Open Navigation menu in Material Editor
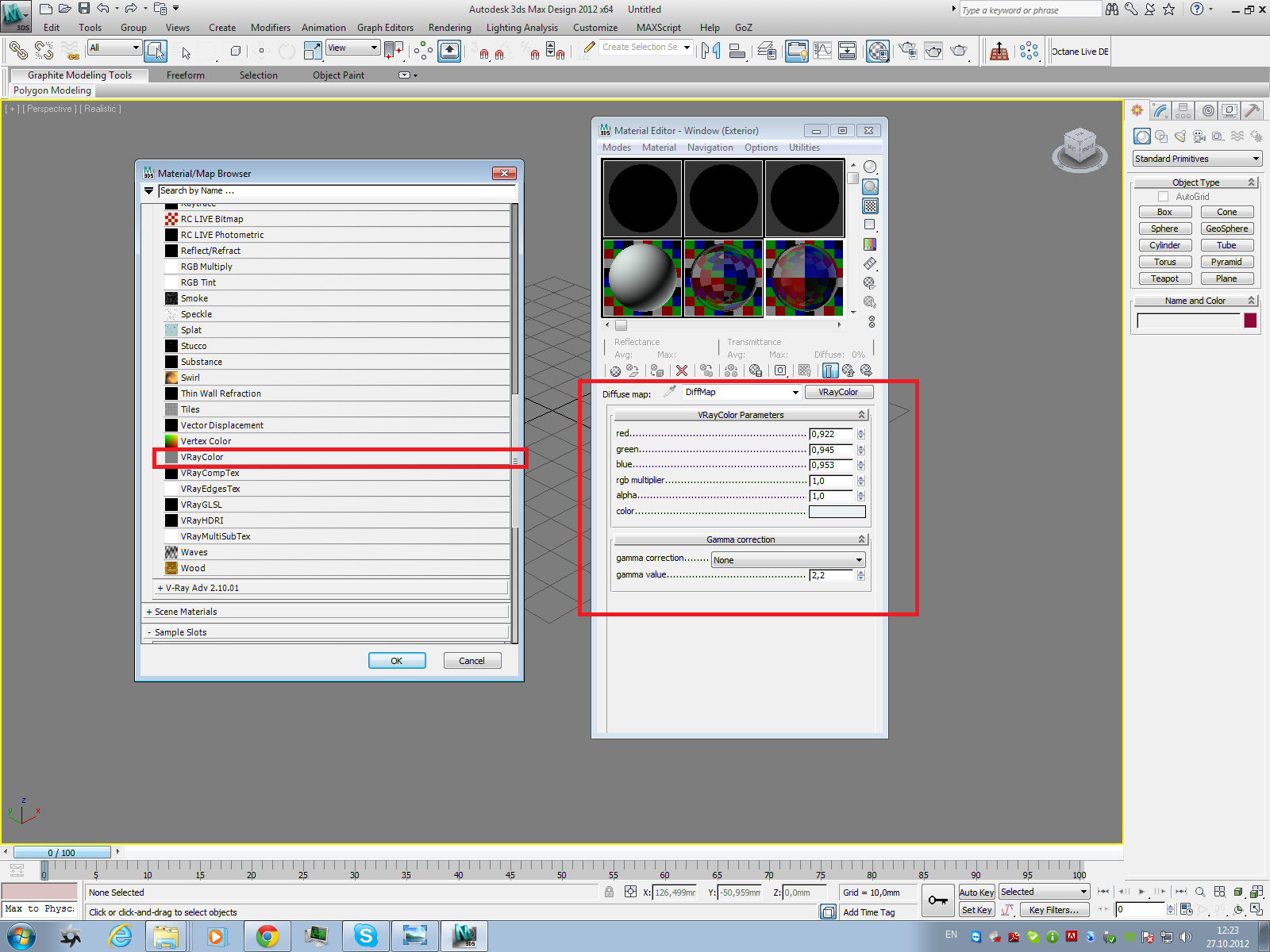The image size is (1270, 952). pos(710,148)
